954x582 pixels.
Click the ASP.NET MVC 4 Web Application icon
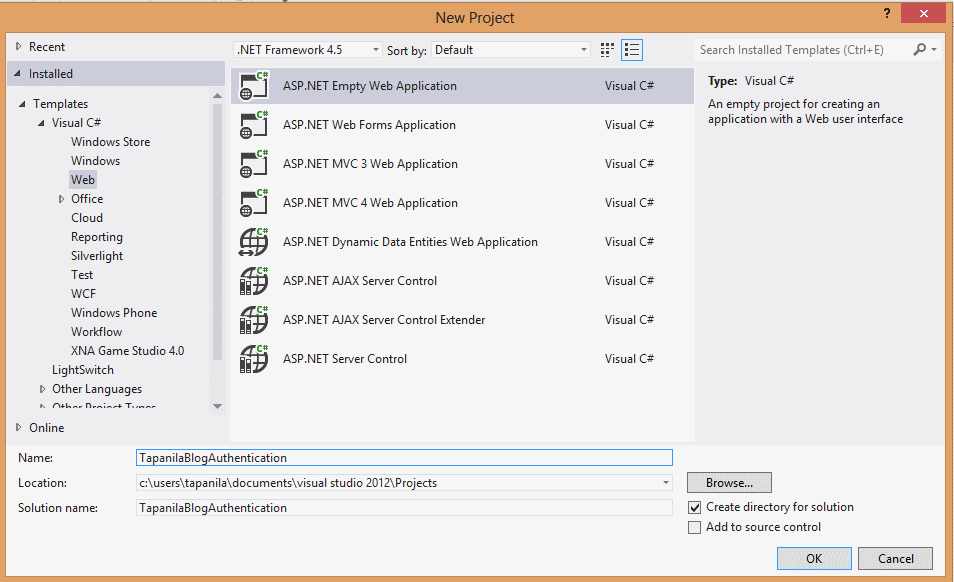pos(254,203)
